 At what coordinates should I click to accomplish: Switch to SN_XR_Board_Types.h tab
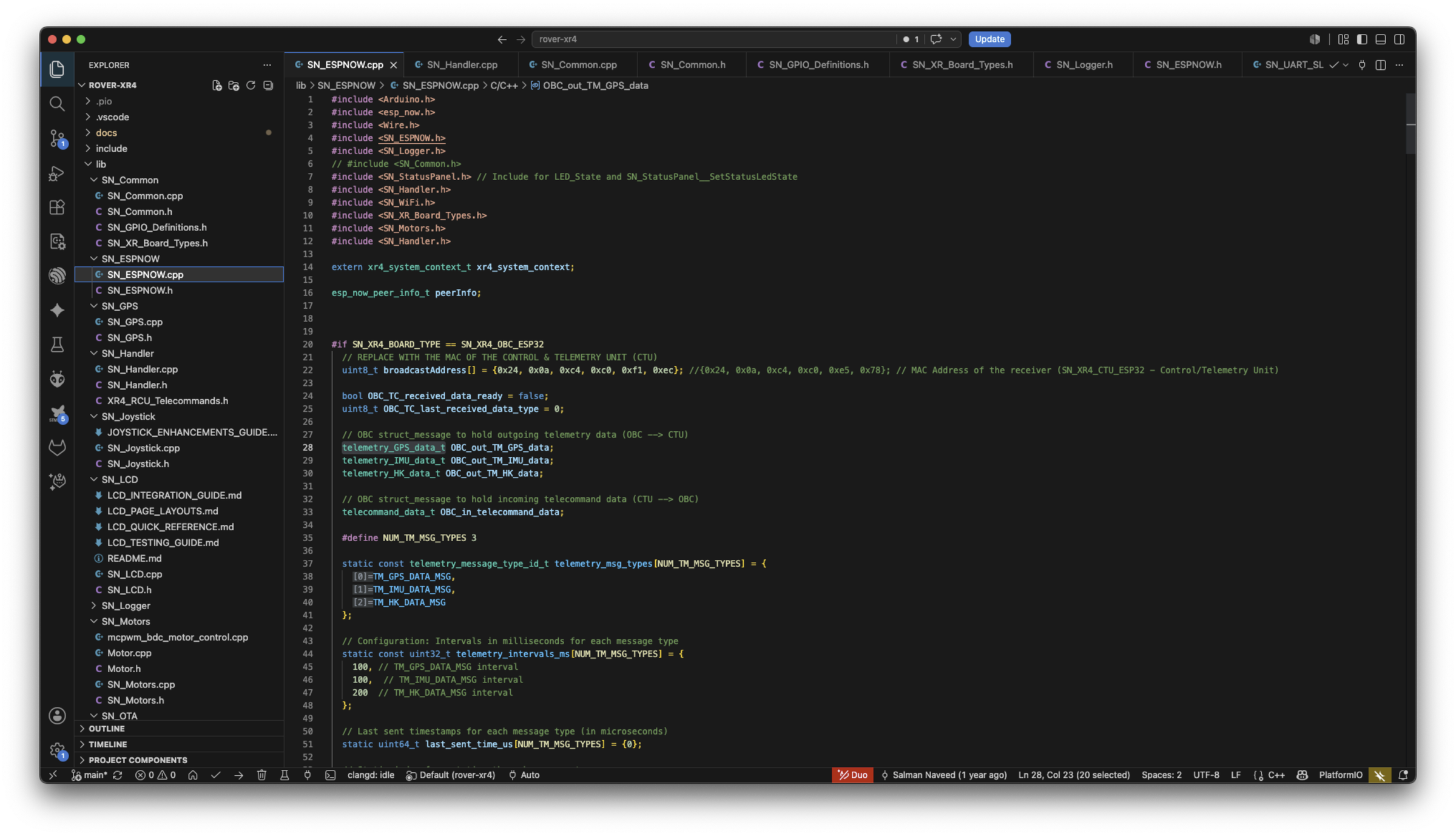tap(962, 65)
